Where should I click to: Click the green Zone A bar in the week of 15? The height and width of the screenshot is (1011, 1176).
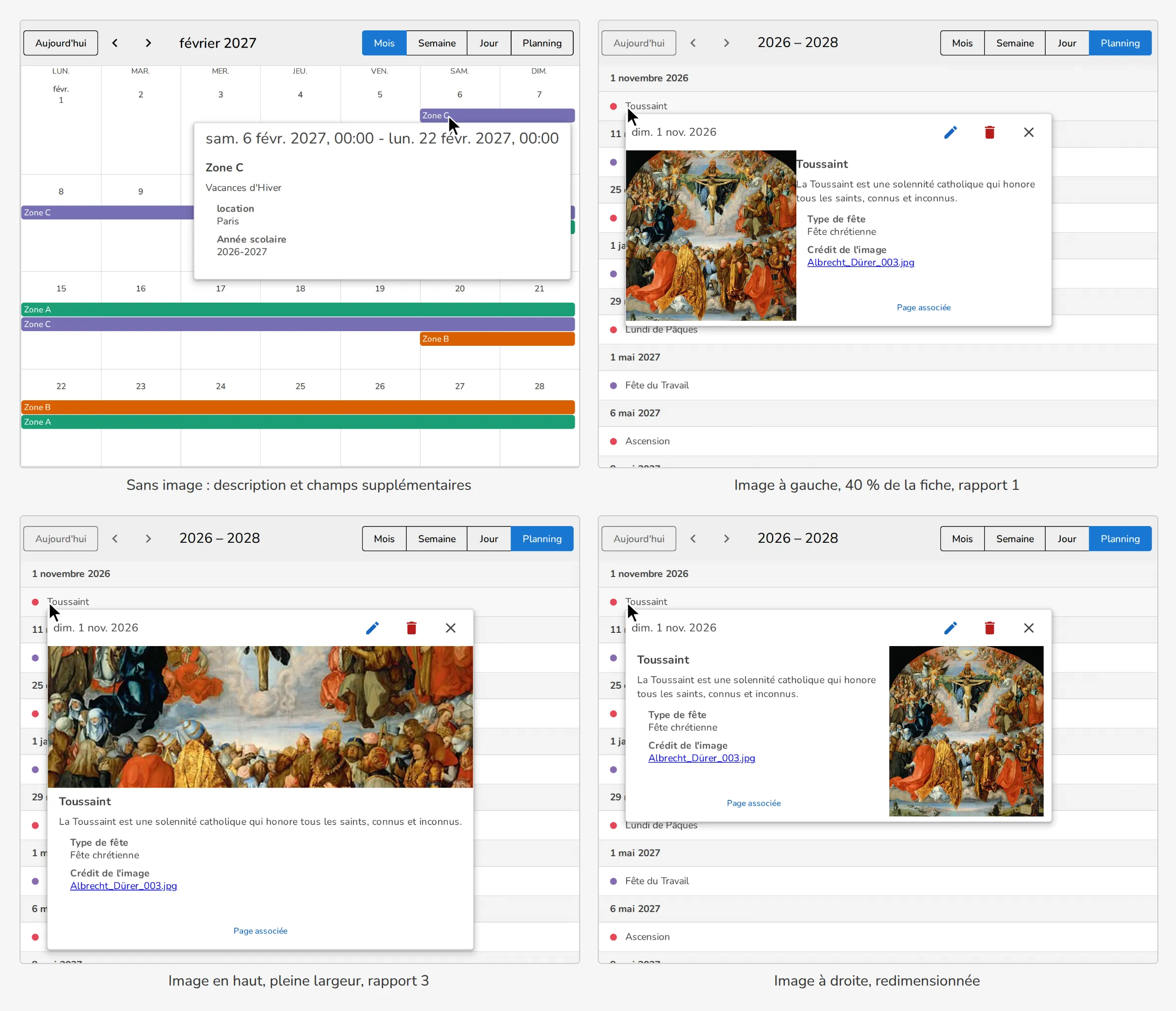[298, 309]
